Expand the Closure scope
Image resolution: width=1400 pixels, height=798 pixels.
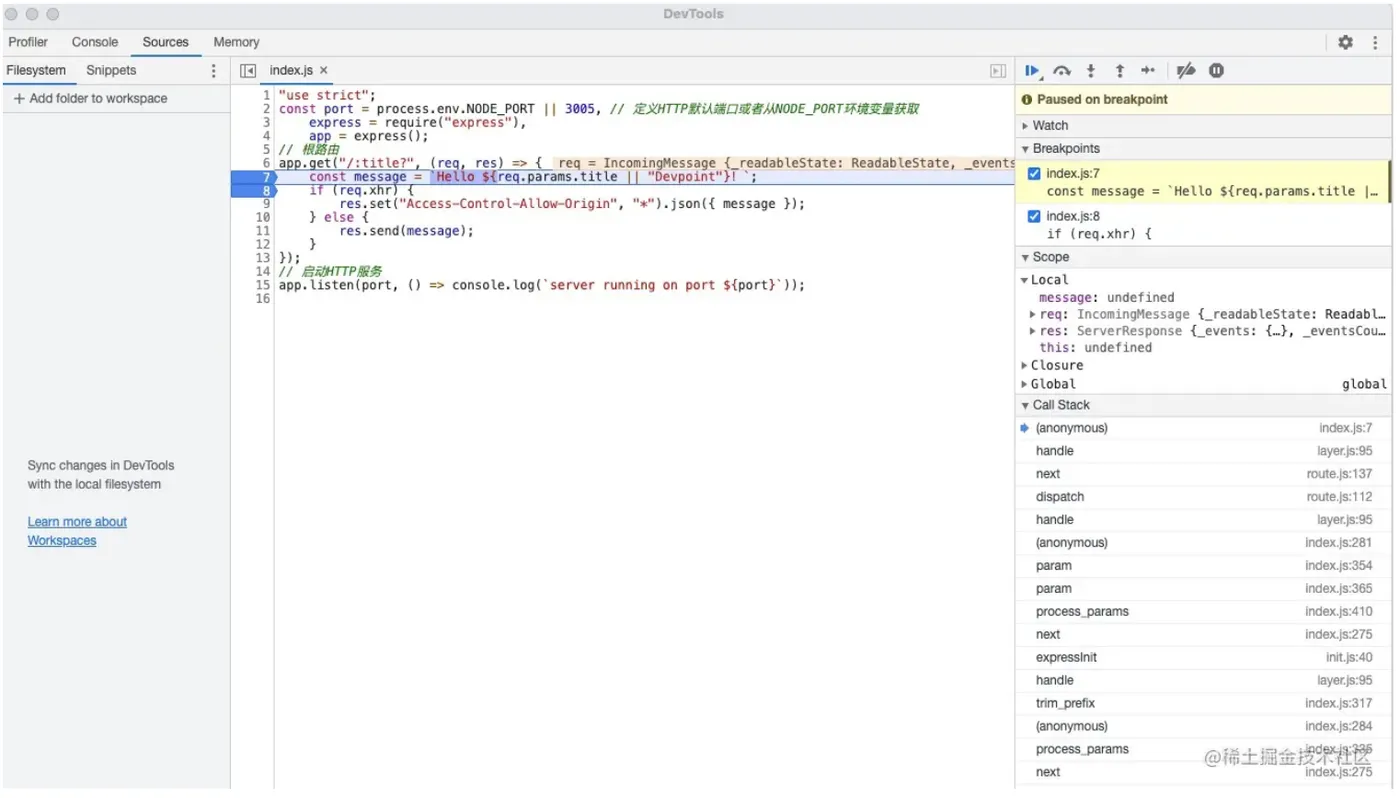[1025, 366]
